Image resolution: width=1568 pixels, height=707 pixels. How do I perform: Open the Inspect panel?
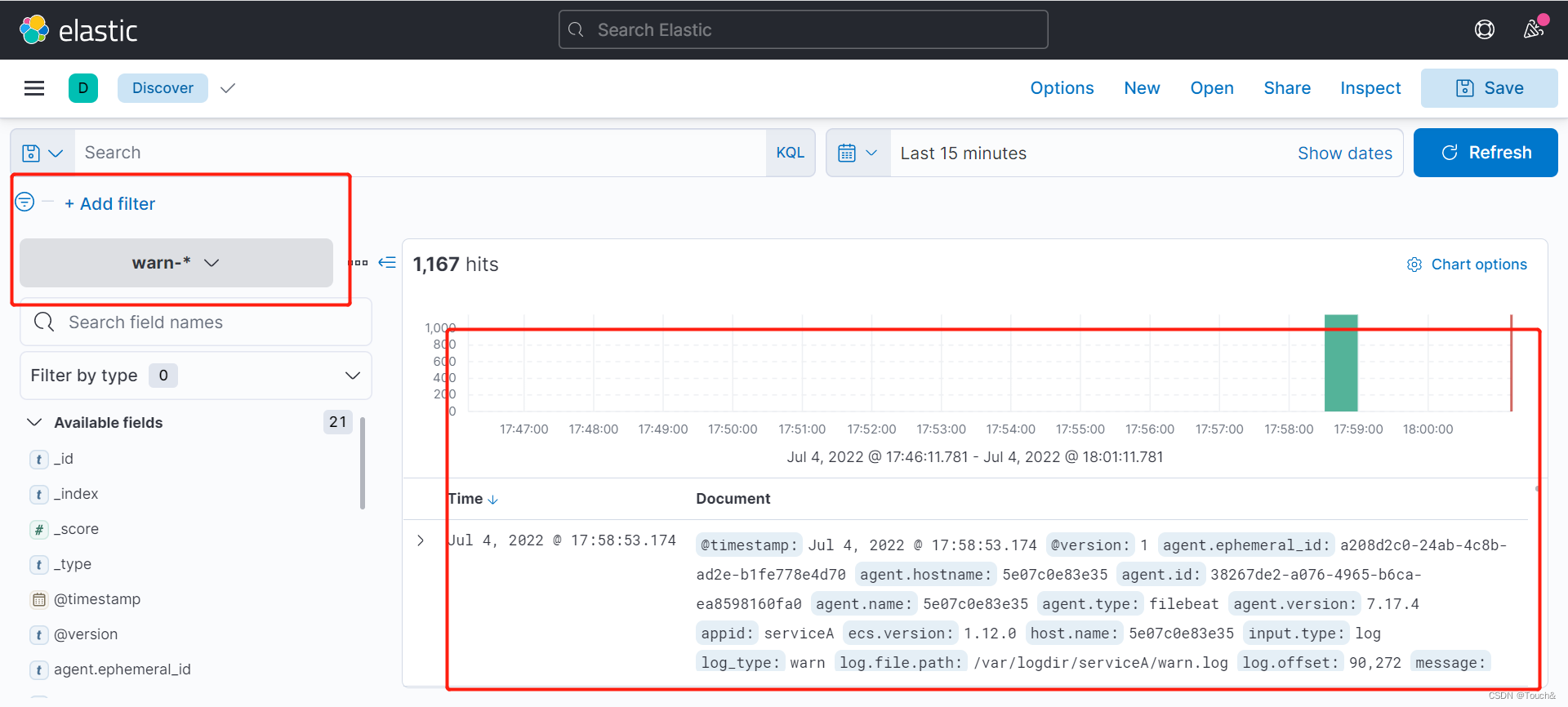1370,88
